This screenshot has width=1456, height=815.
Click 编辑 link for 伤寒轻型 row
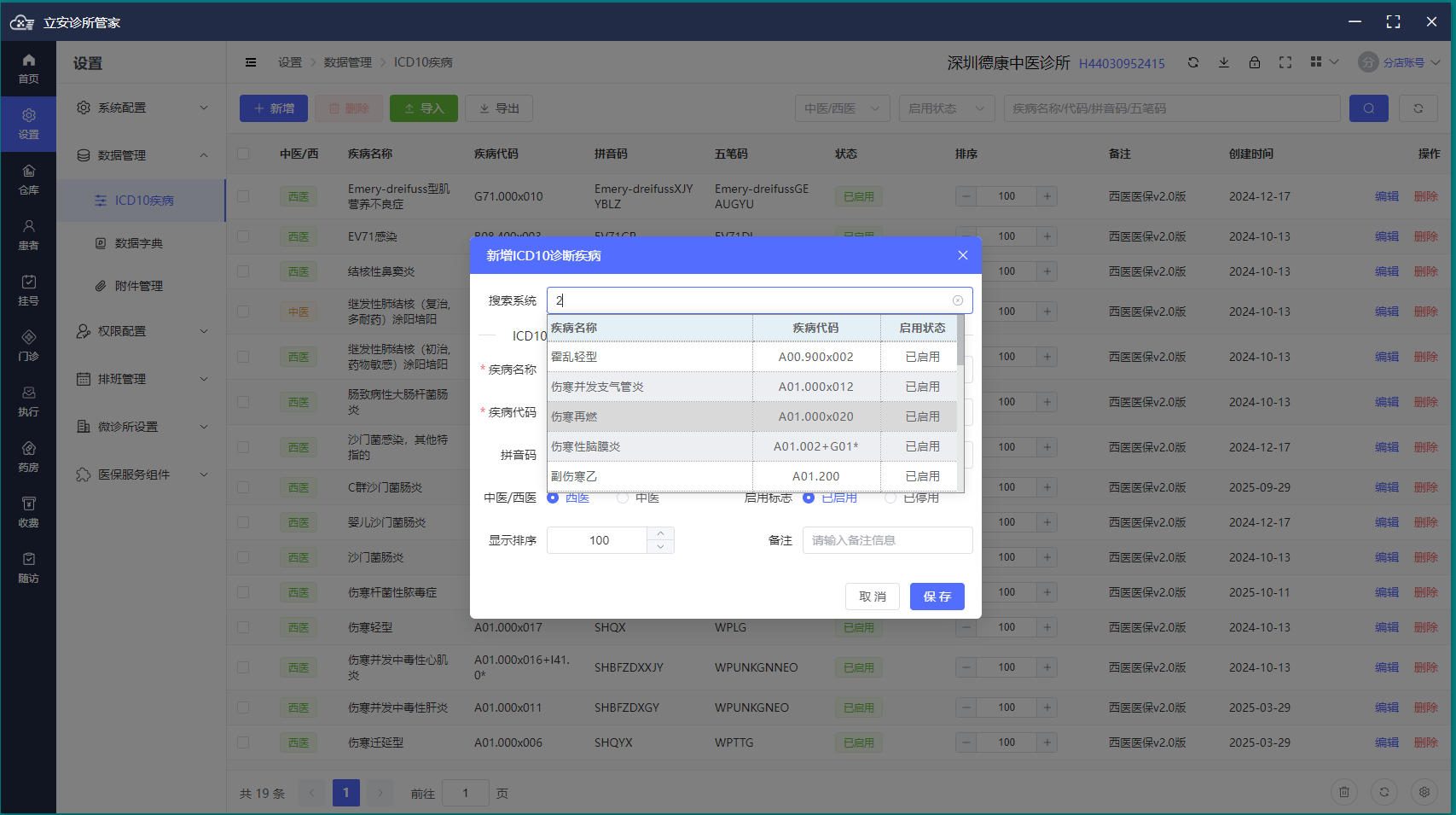tap(1387, 627)
